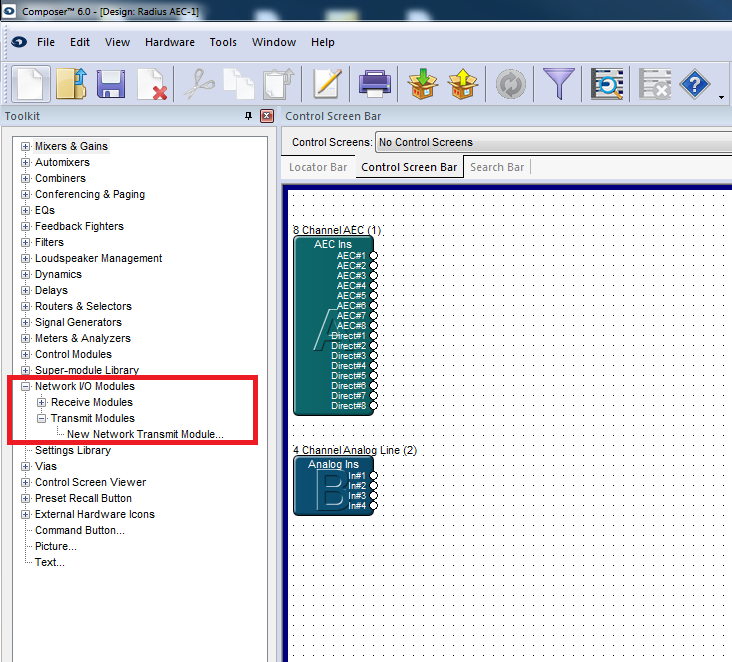Screen dimensions: 732x662
Task: Click the box icon with green down arrow
Action: [422, 84]
